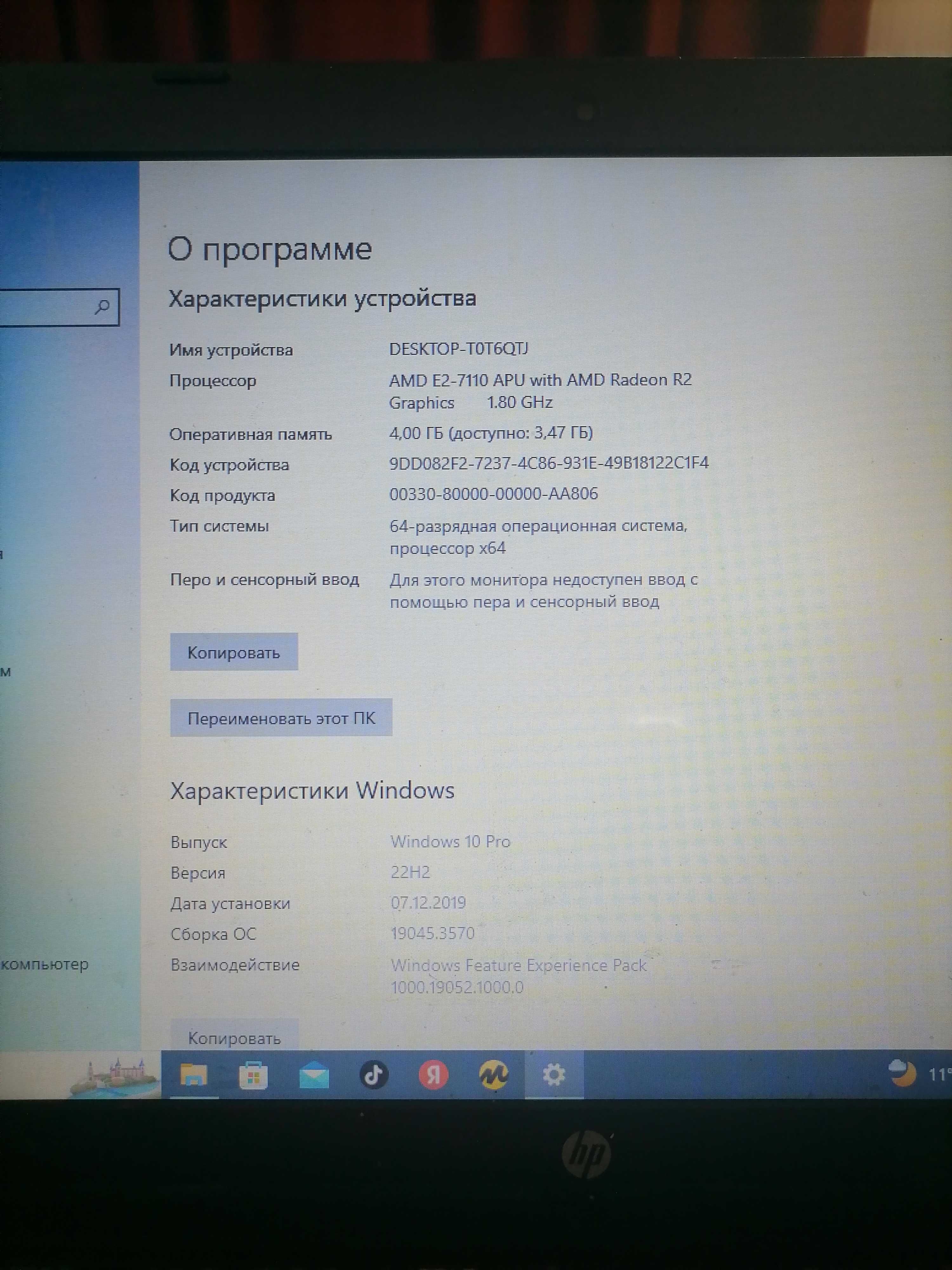Click the Выпуск label
952x1270 pixels.
(x=199, y=843)
